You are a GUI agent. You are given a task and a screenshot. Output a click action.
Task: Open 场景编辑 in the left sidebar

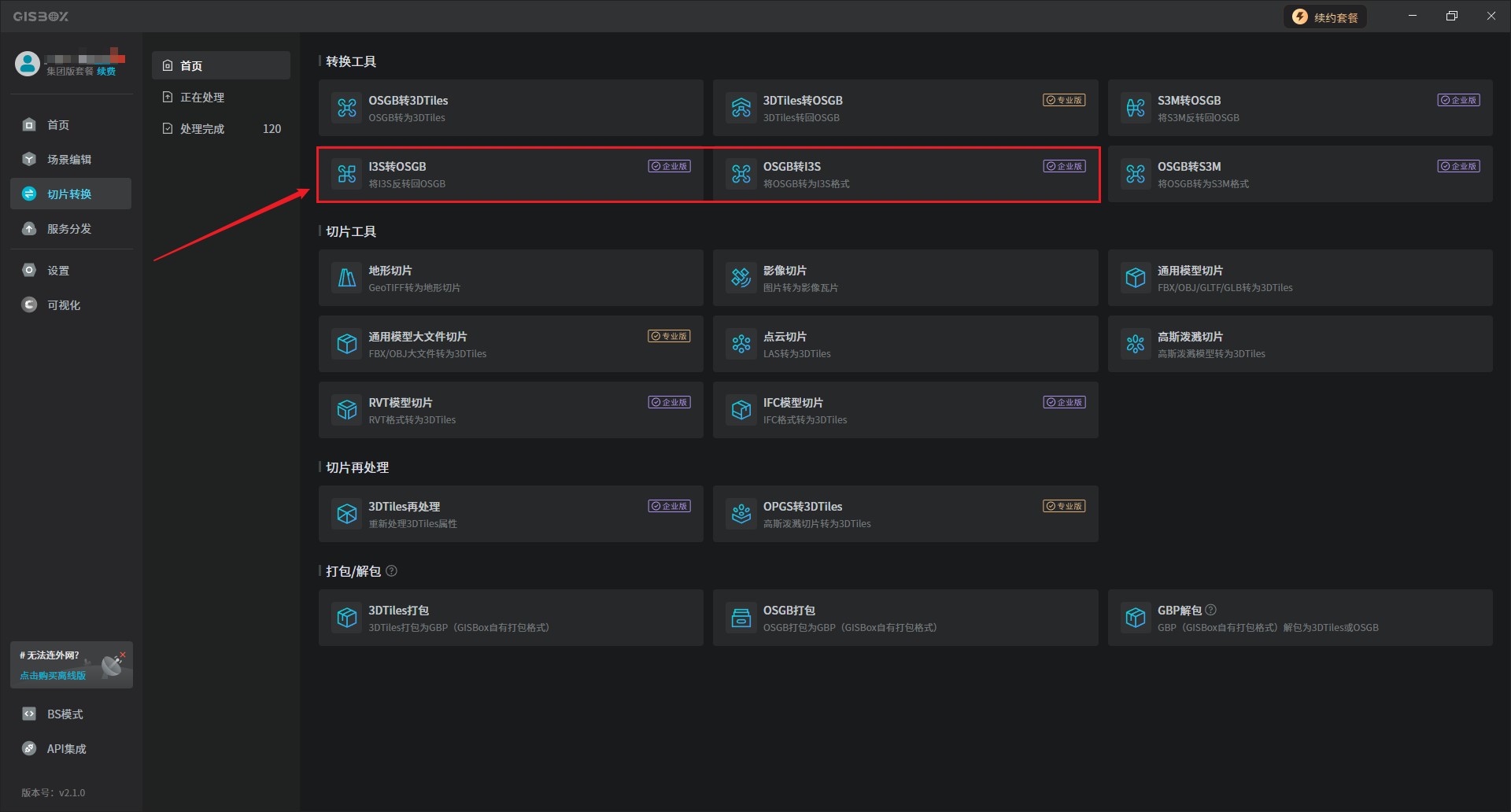[69, 160]
